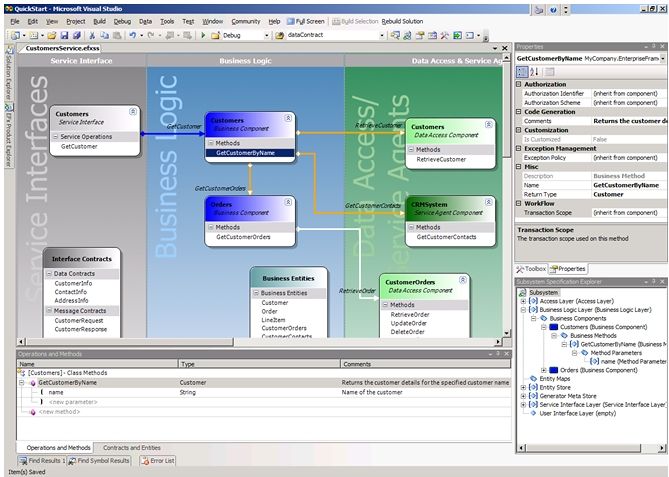This screenshot has height=477, width=669.
Task: Switch Properties grid to Categorized view
Action: point(522,72)
